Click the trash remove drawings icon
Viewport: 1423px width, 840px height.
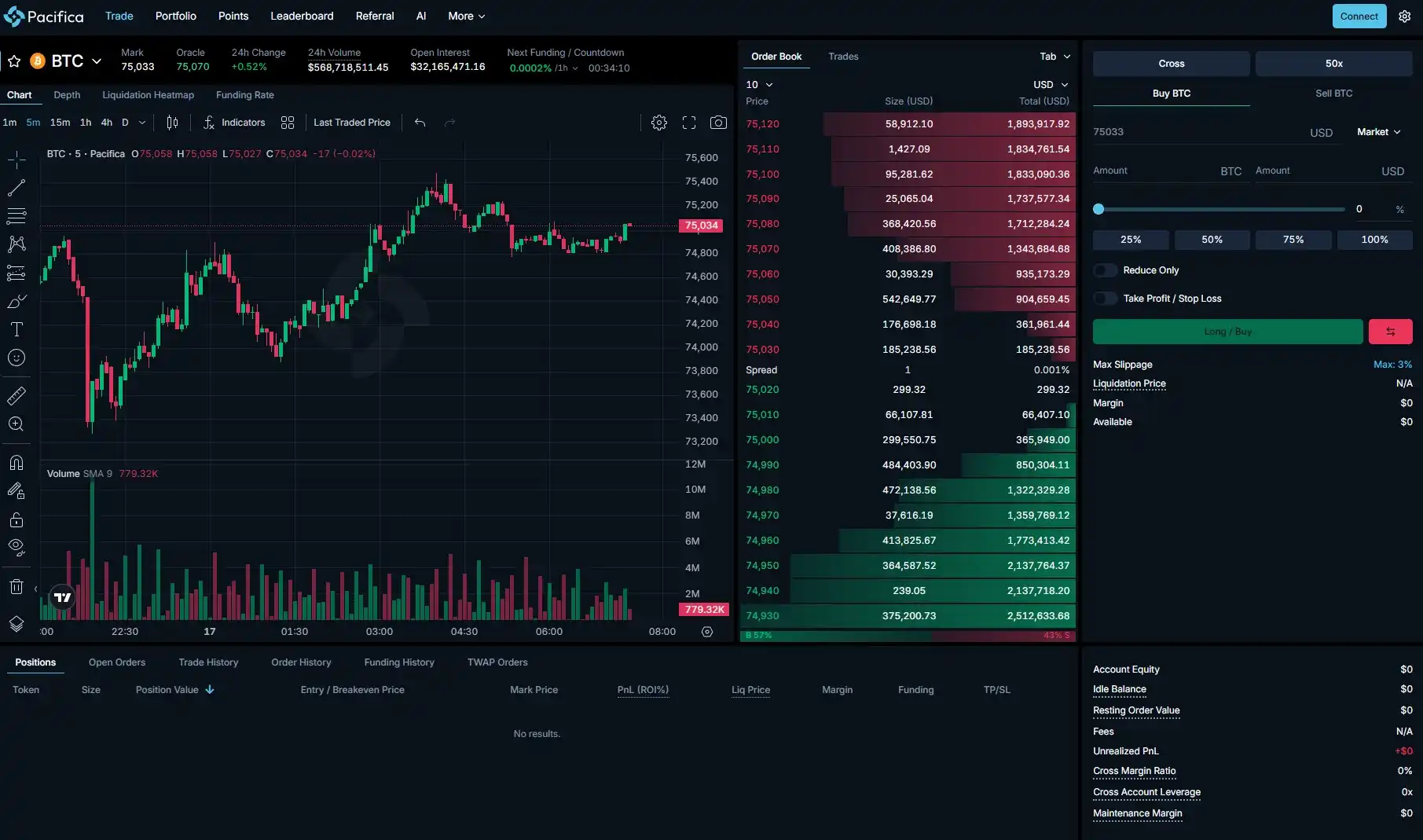coord(17,586)
